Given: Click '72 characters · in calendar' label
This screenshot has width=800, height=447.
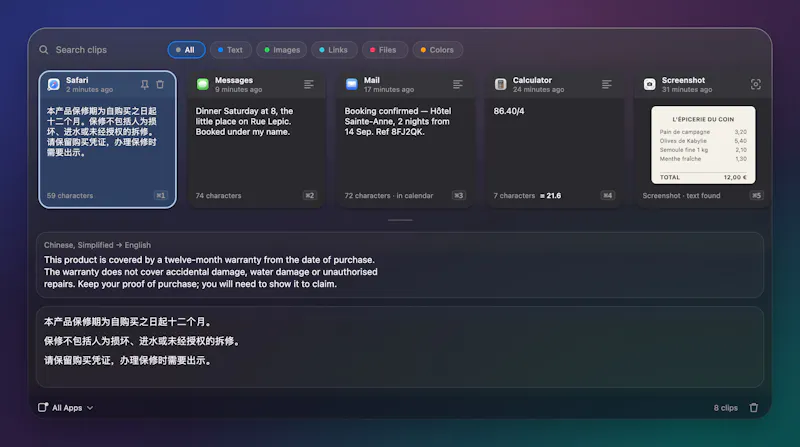Looking at the screenshot, I should pos(389,195).
